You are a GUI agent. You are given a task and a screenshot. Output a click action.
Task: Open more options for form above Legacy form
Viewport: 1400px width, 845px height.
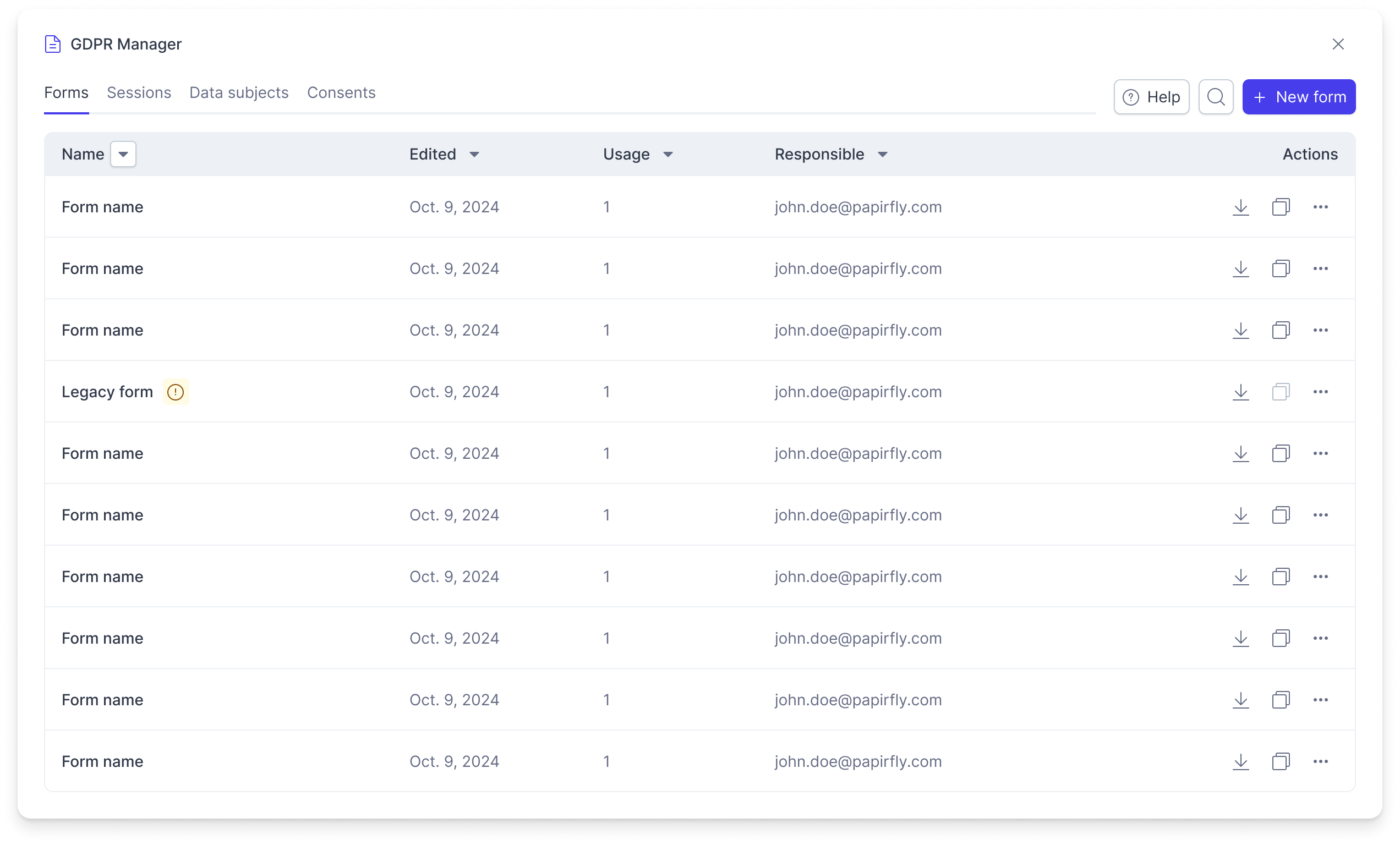1320,331
